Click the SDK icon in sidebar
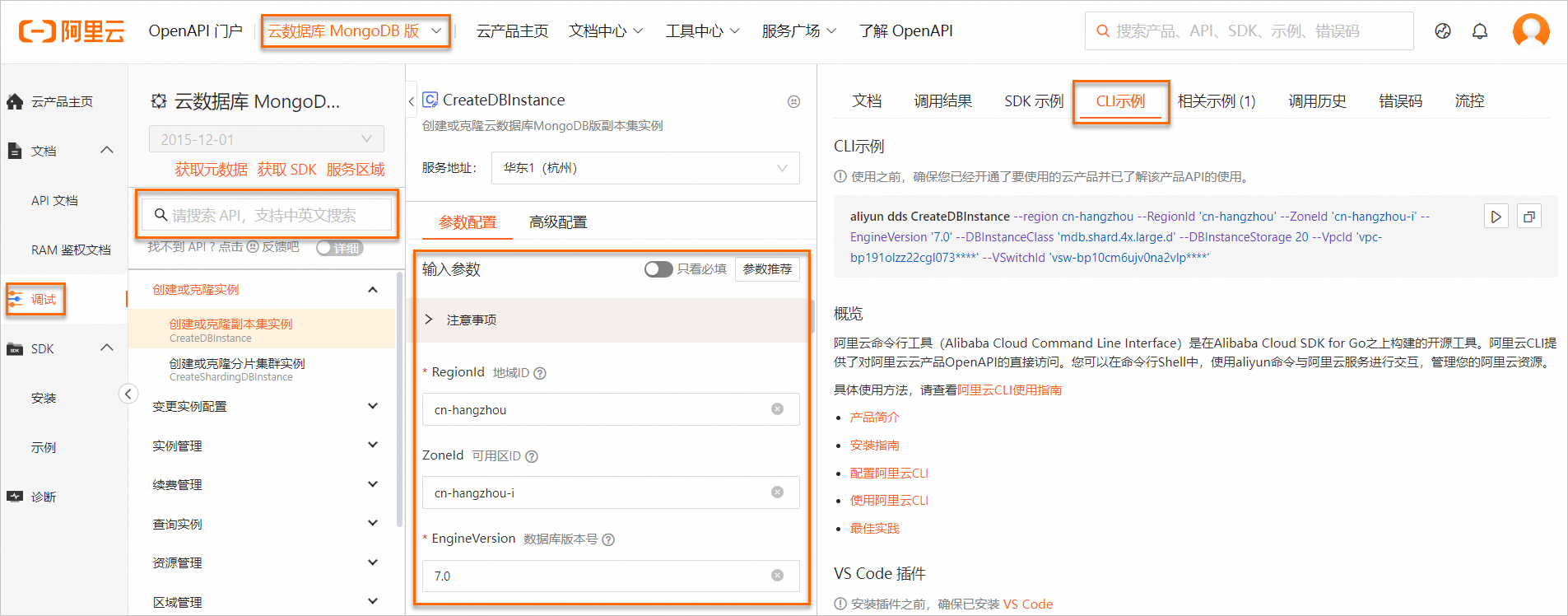This screenshot has height=616, width=1568. pyautogui.click(x=15, y=349)
